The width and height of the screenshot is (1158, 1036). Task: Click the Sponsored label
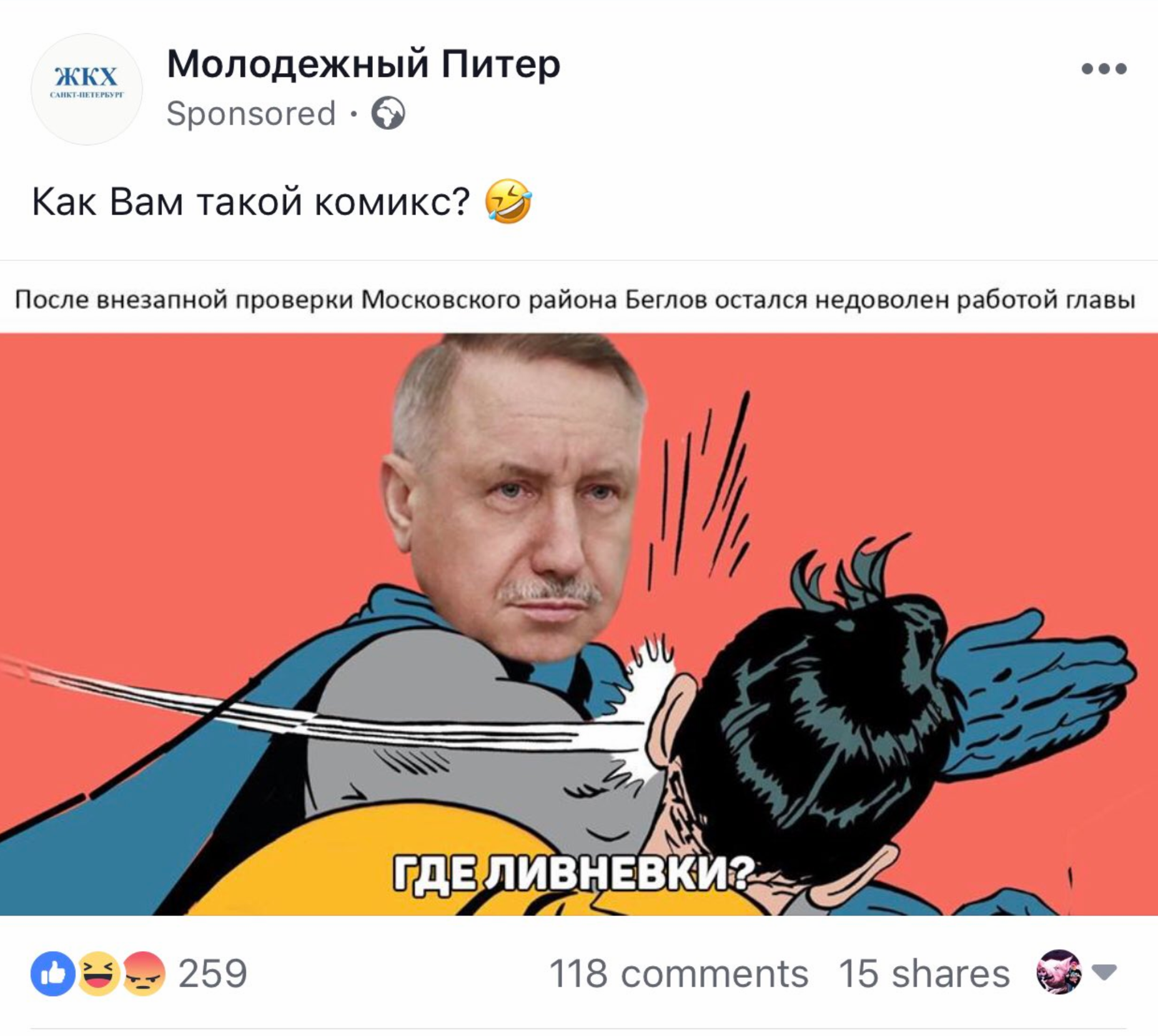click(251, 114)
